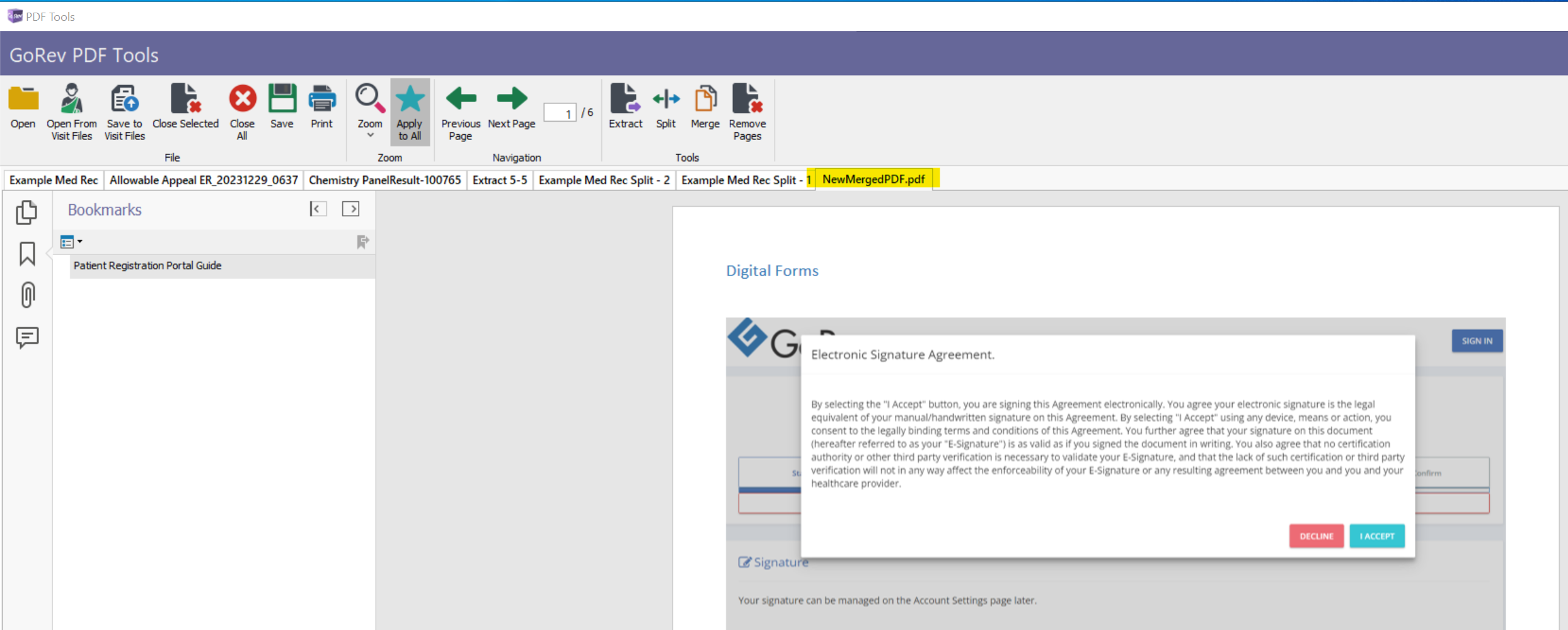Screen dimensions: 1568x630
Task: Open the Zoom dropdown
Action: (369, 112)
